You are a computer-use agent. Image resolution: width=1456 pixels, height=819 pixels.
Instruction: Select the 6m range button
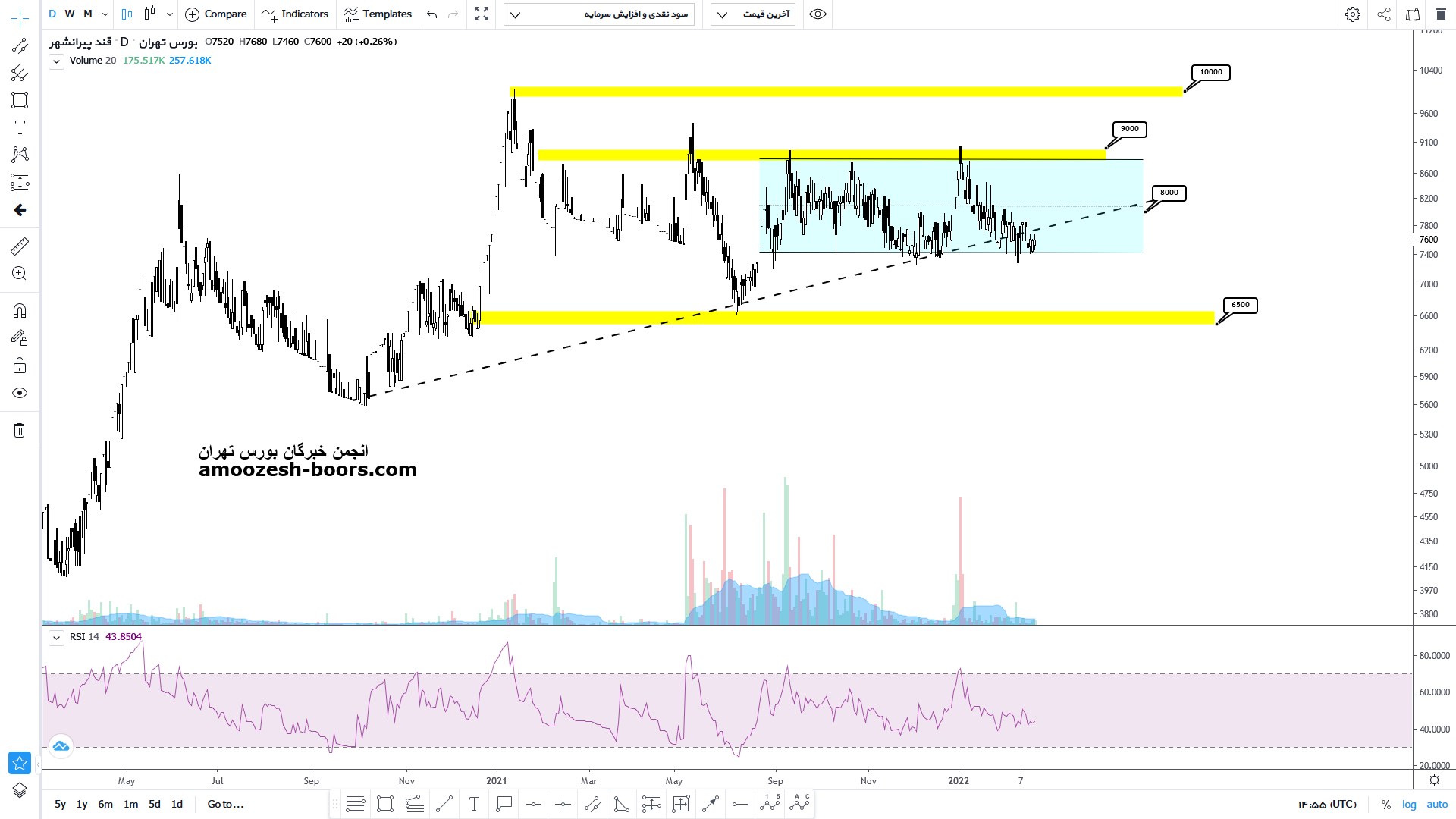105,805
